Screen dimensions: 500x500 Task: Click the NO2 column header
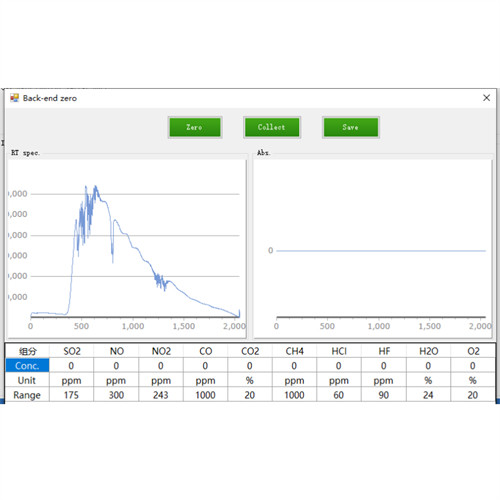(x=161, y=351)
